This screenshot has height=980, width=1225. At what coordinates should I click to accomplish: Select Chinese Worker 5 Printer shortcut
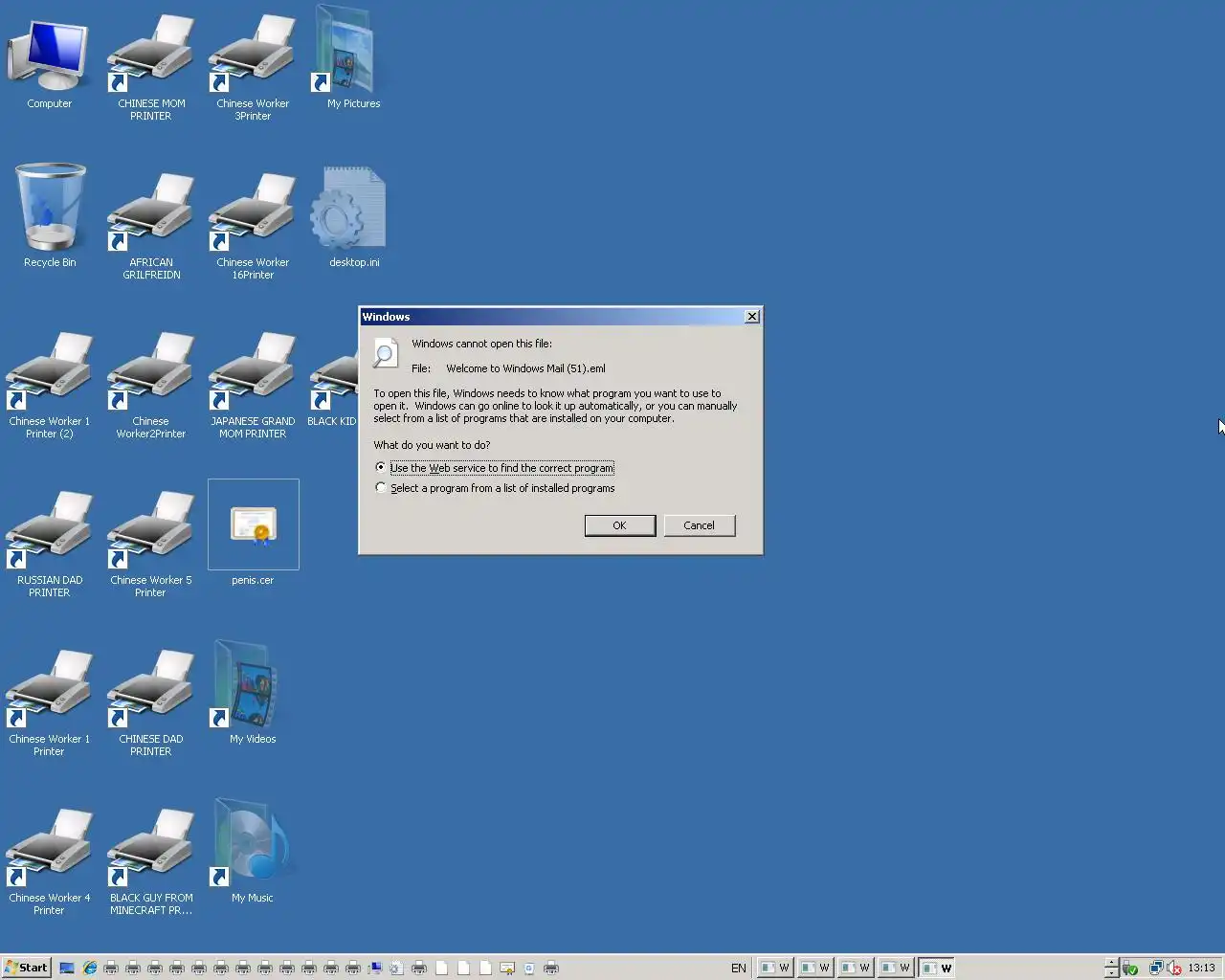point(151,544)
